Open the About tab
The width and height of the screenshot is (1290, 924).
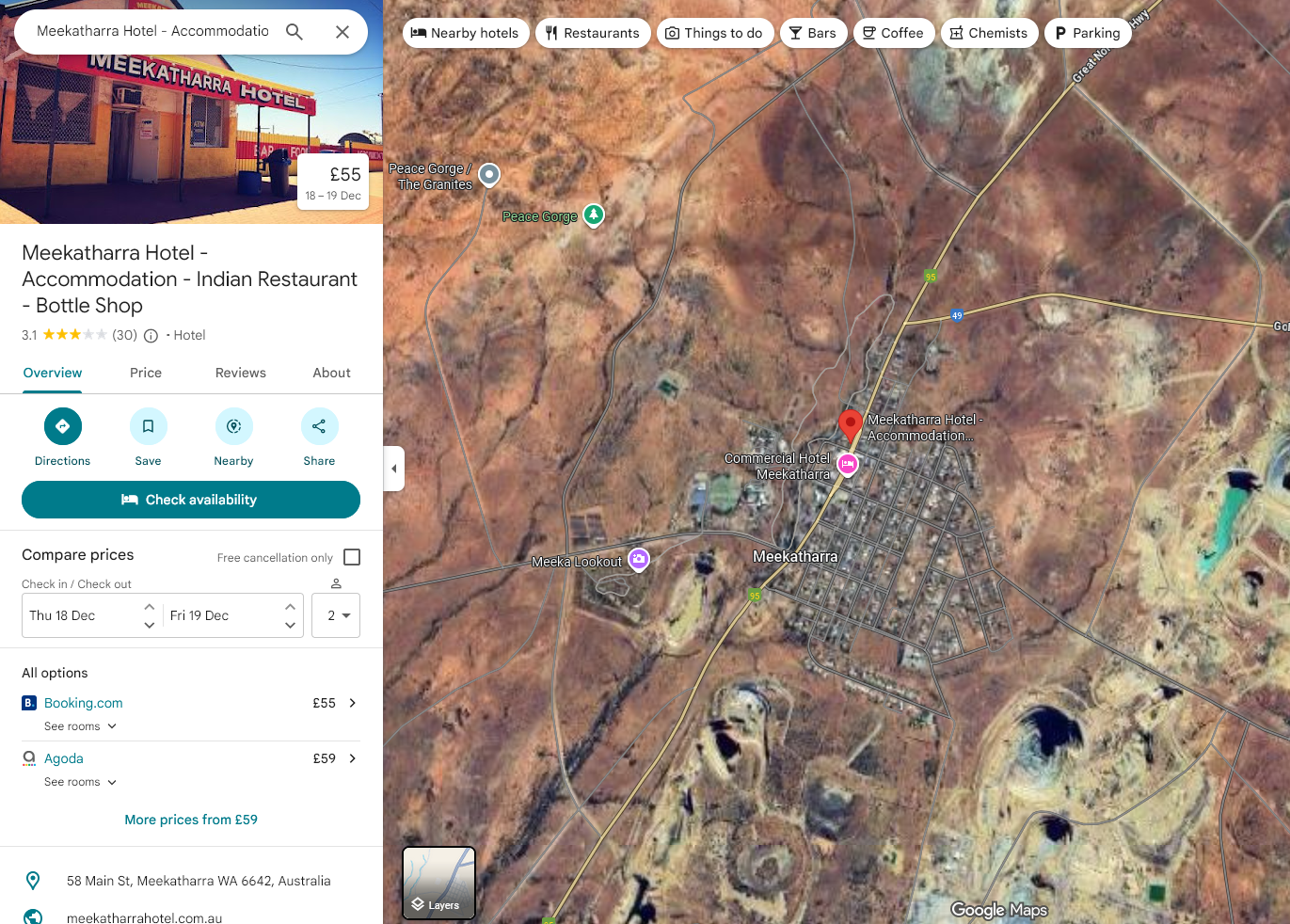pos(332,373)
